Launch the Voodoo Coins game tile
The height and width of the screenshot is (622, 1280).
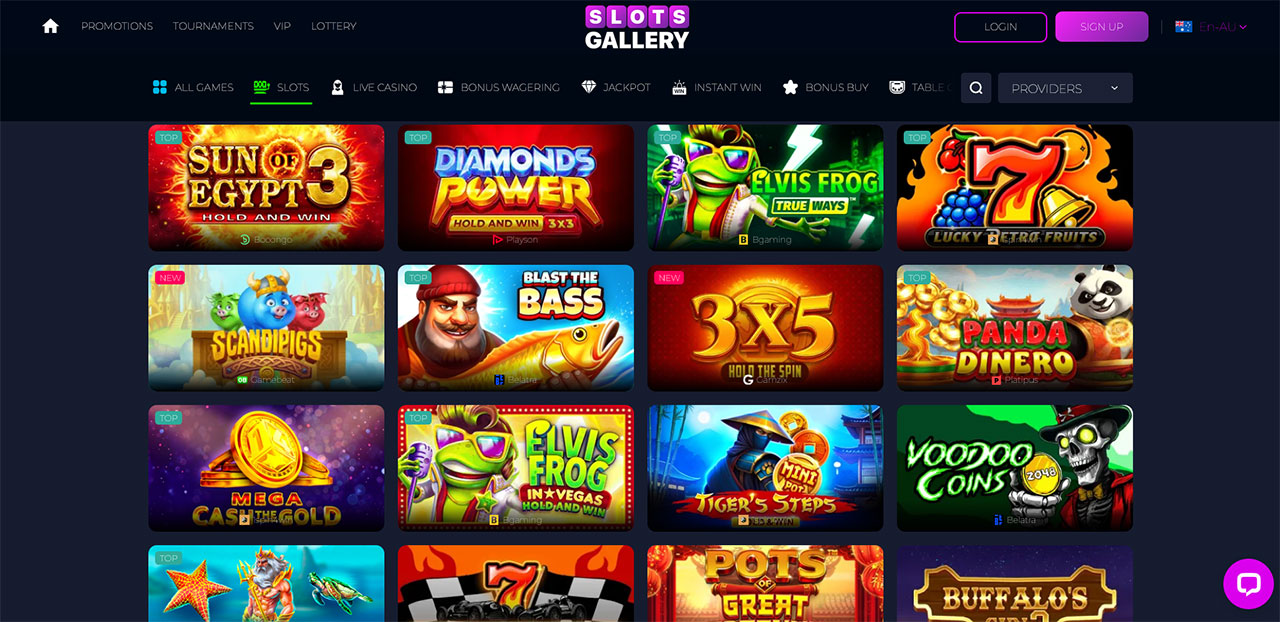point(1015,468)
